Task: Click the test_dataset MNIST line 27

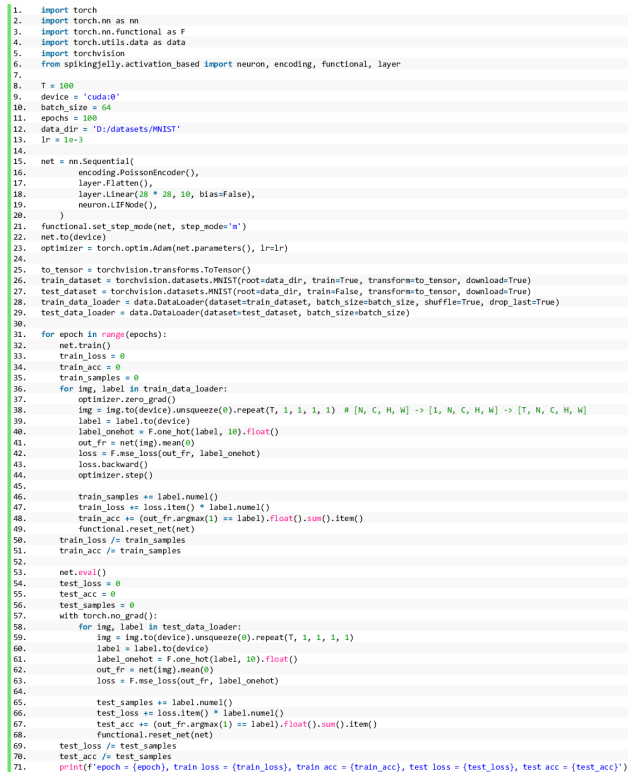Action: point(286,291)
